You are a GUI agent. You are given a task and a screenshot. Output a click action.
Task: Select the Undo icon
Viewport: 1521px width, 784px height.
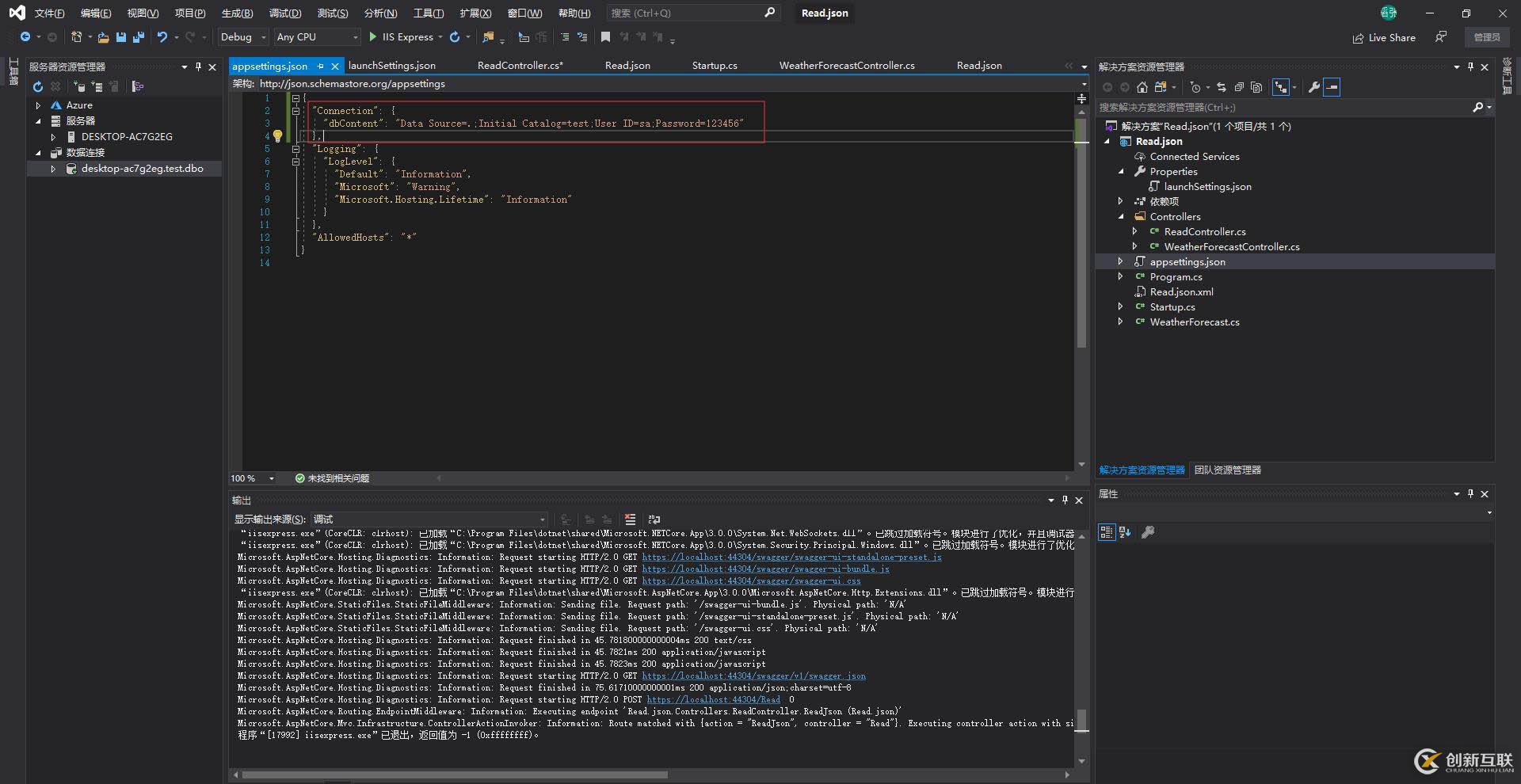tap(161, 37)
